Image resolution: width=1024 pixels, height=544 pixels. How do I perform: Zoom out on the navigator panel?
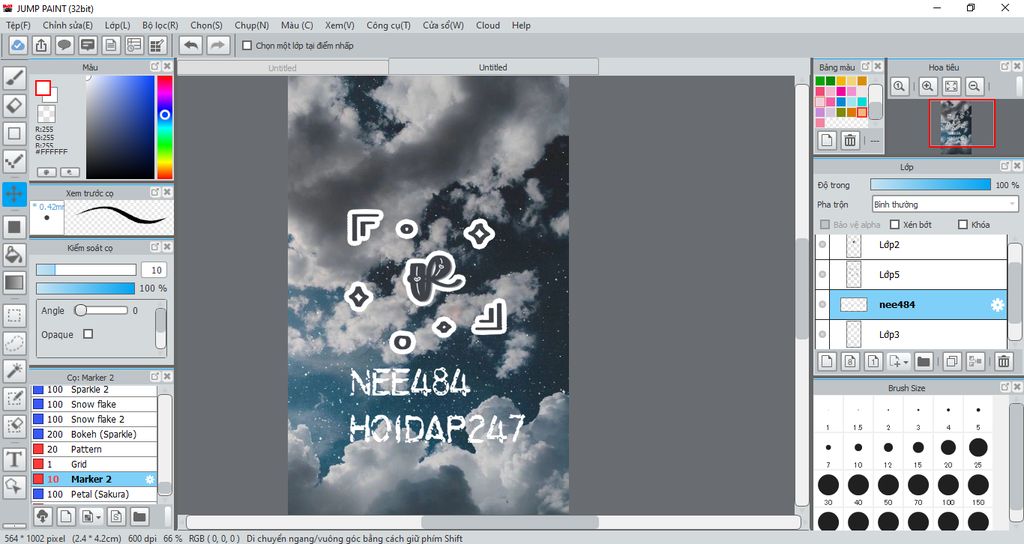[974, 86]
